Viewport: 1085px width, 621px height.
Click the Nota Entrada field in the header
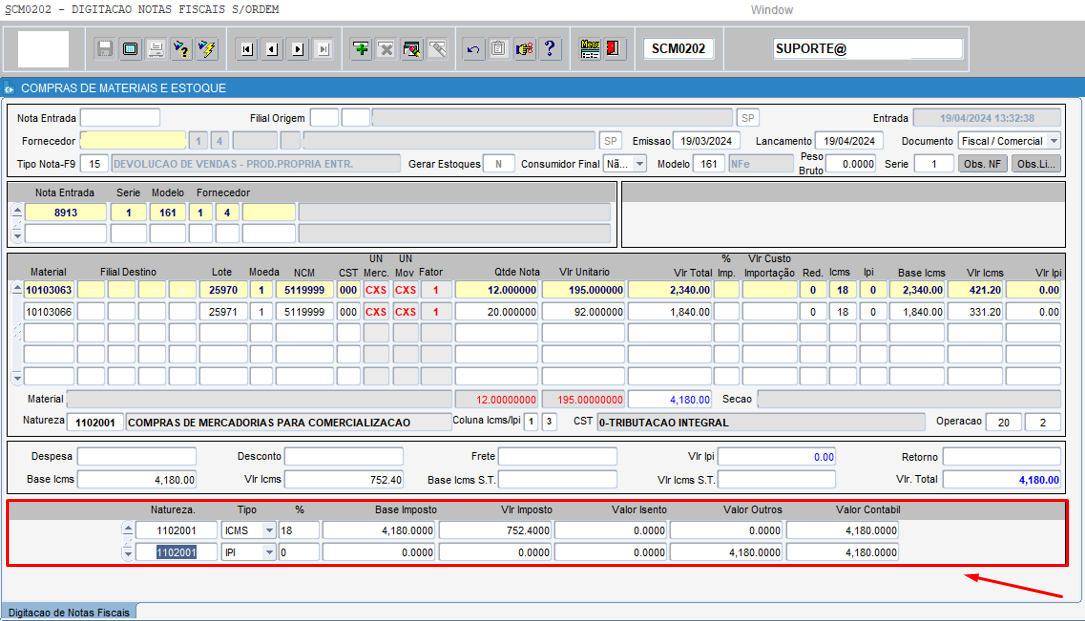[120, 118]
